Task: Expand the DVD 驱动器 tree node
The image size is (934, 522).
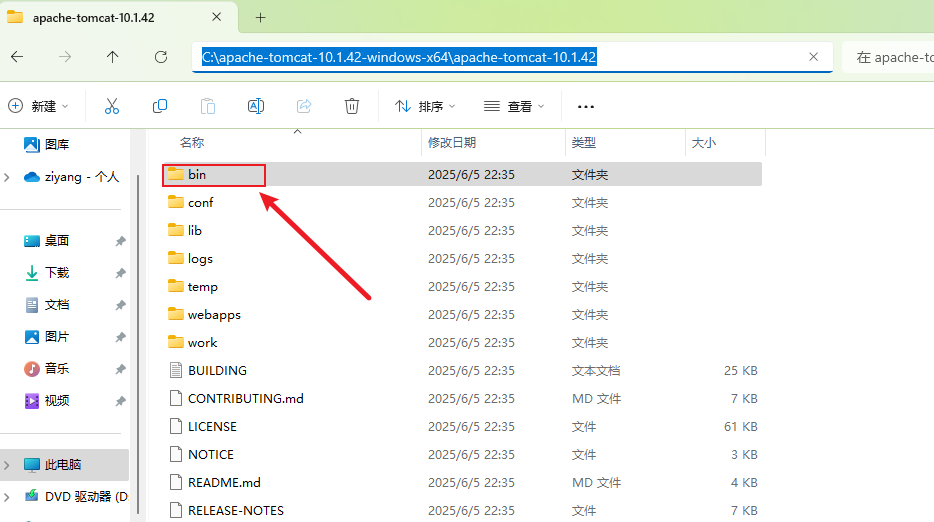Action: click(x=7, y=496)
